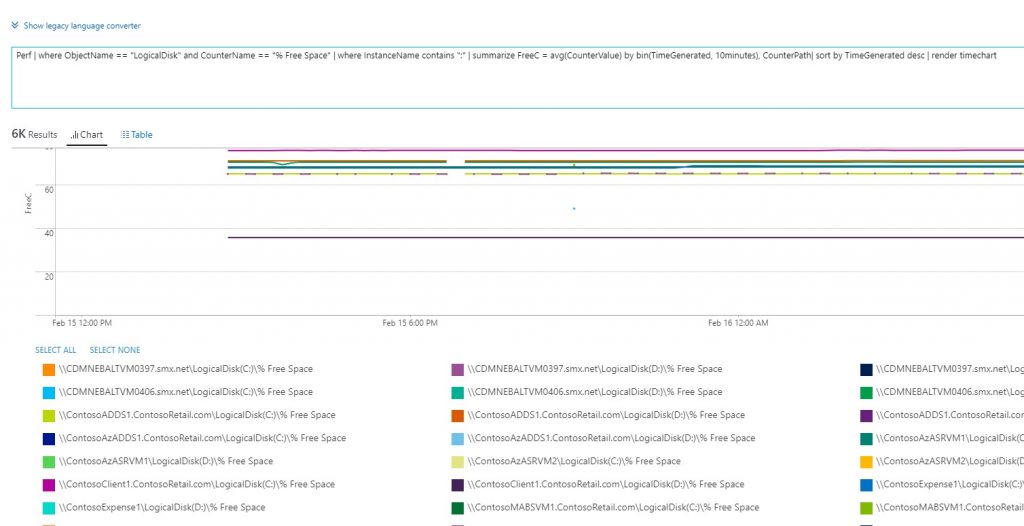
Task: Toggle ContosoClient1 LogicalDisk(C:) magenta legend swatch
Action: tap(49, 484)
